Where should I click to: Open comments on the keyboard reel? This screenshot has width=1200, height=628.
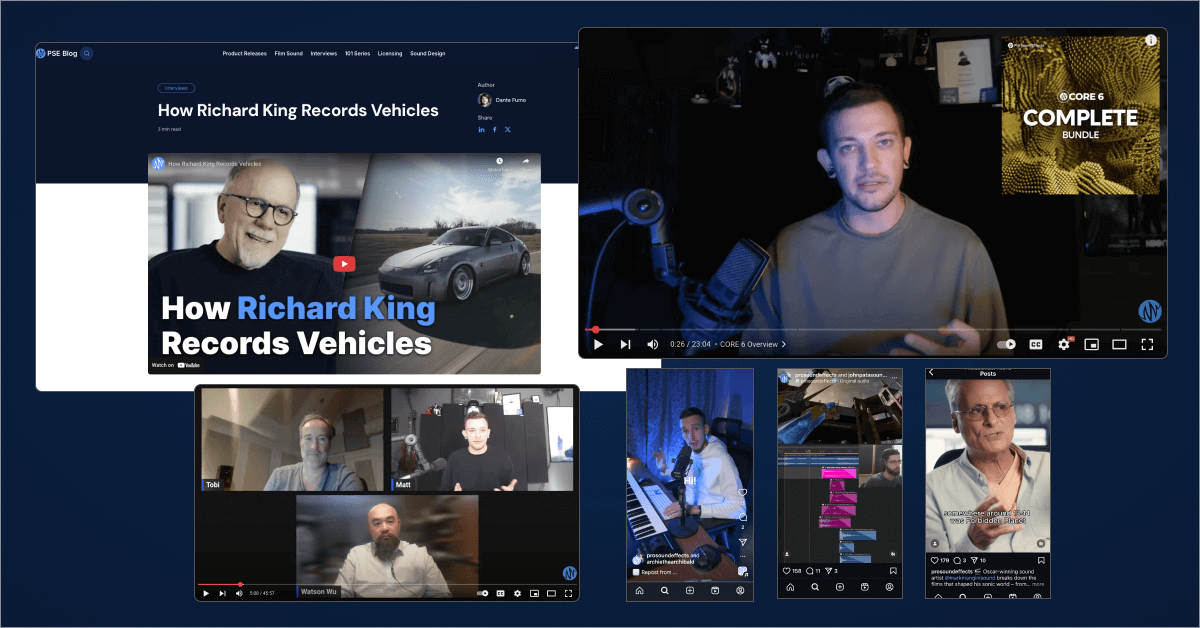click(742, 516)
